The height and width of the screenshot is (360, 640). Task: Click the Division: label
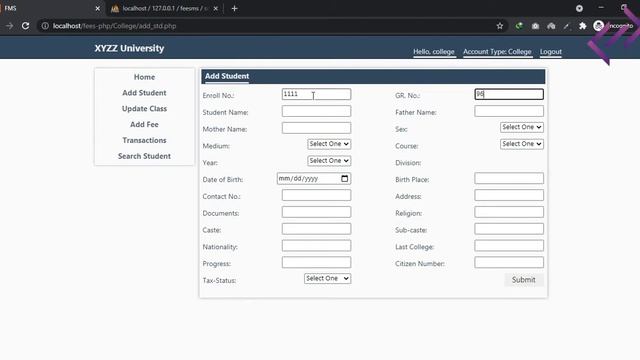[408, 163]
